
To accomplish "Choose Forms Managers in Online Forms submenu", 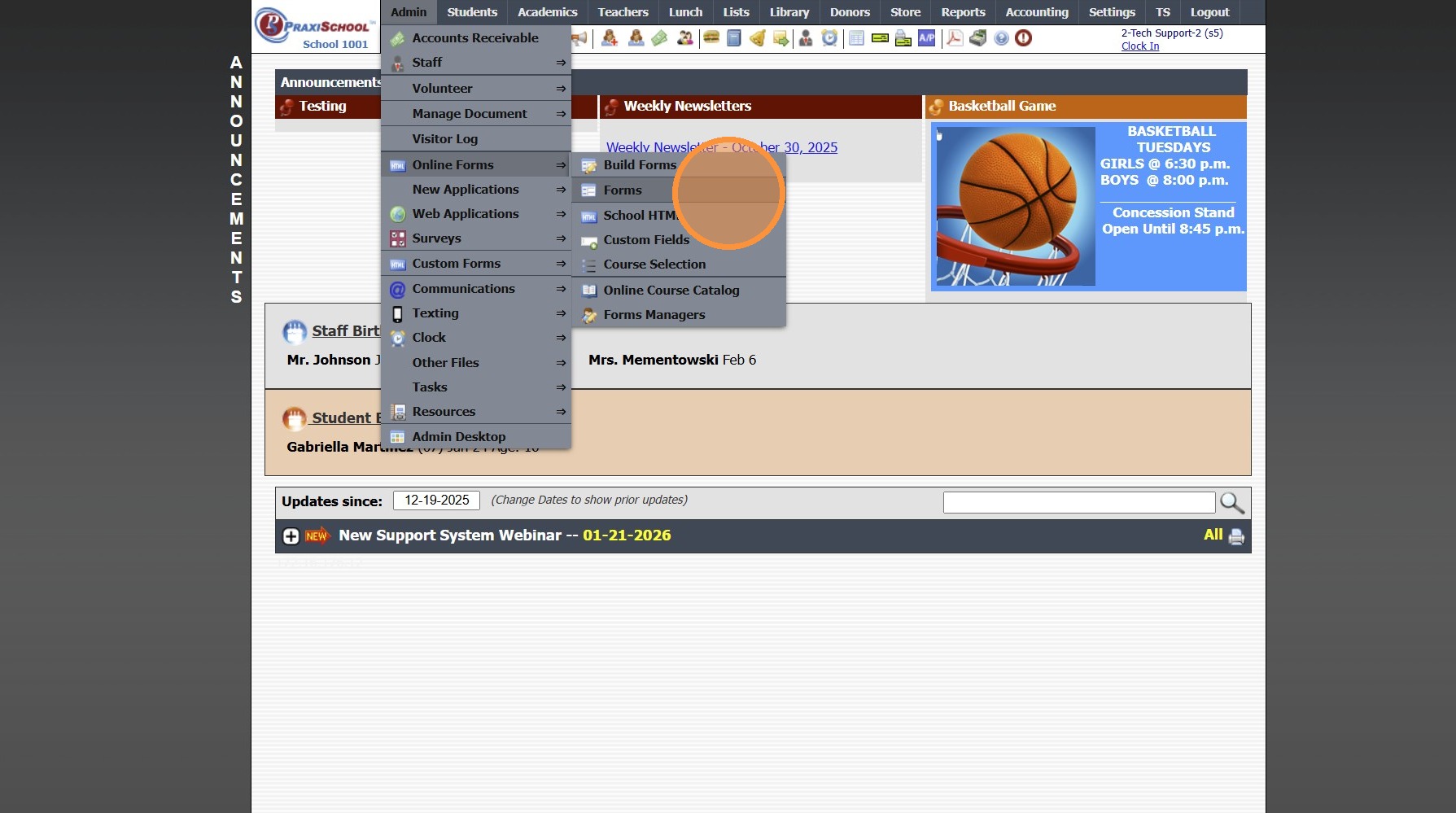I will tap(654, 315).
